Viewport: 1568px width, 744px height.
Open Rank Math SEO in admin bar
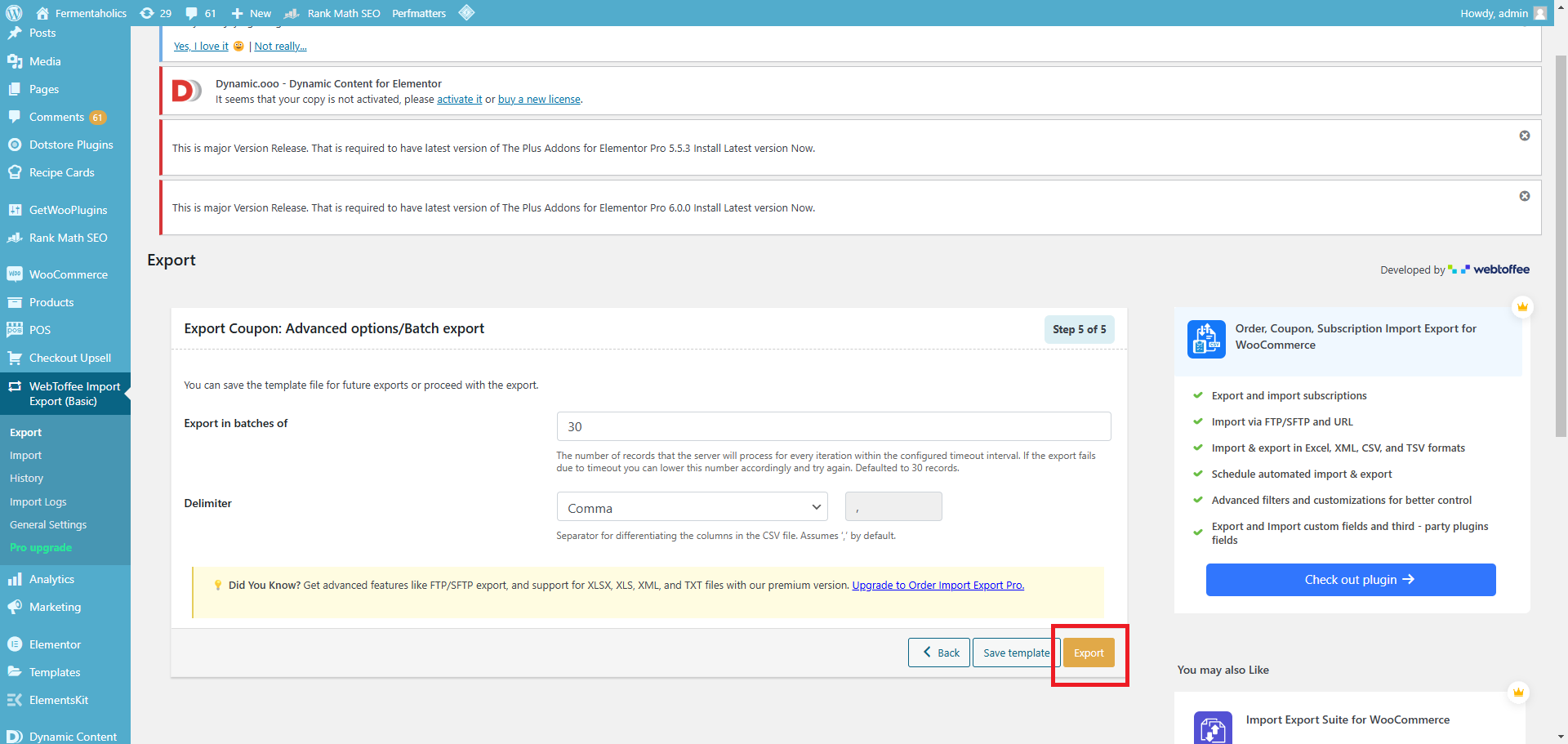(x=332, y=13)
